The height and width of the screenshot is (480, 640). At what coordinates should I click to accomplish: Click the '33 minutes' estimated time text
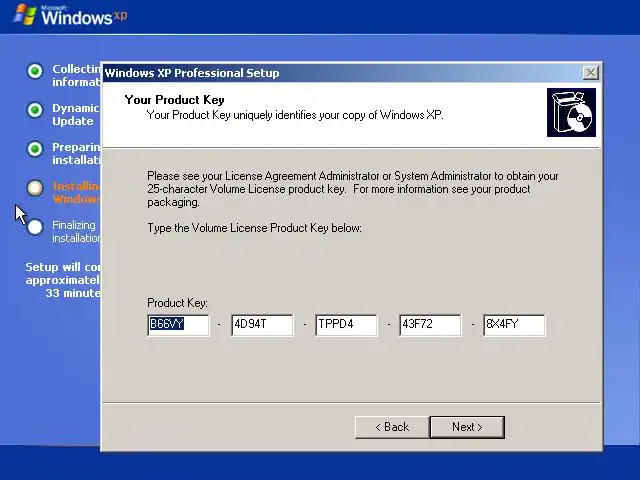click(73, 293)
